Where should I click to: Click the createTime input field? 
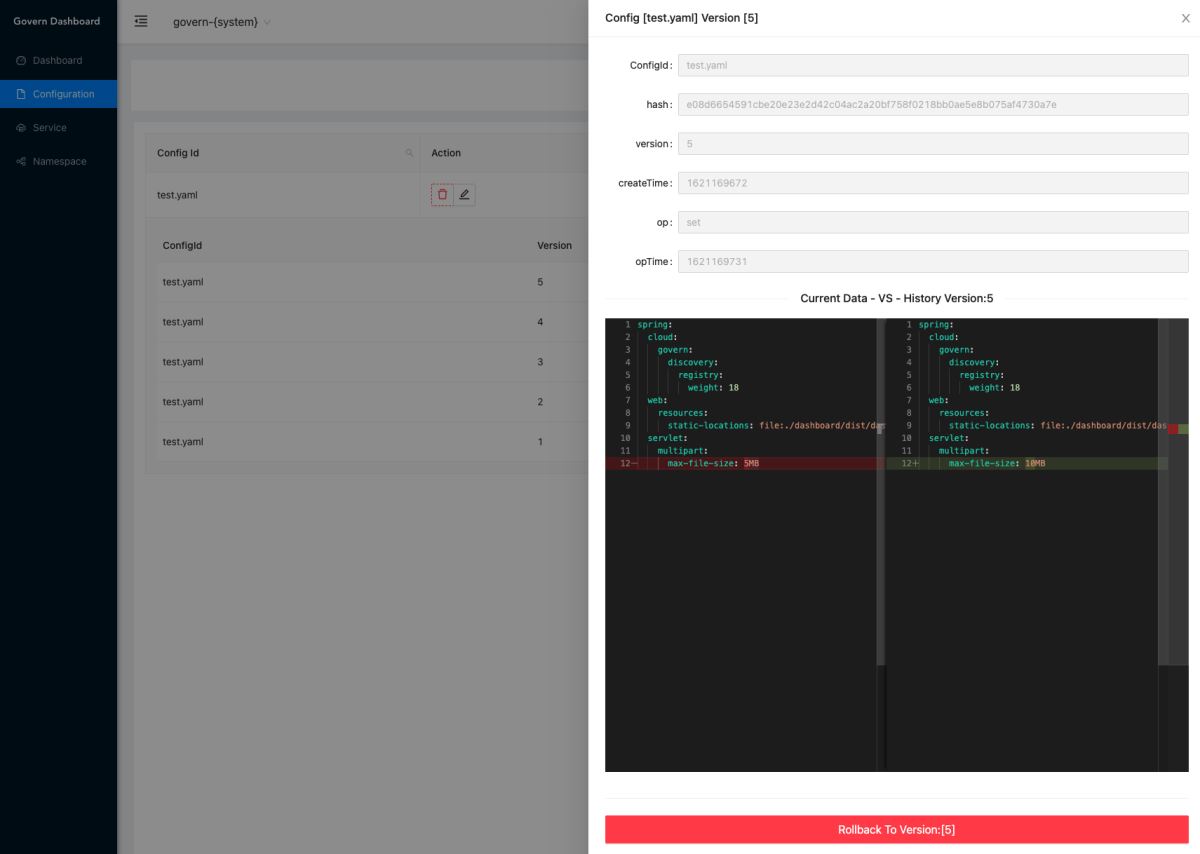[x=932, y=183]
